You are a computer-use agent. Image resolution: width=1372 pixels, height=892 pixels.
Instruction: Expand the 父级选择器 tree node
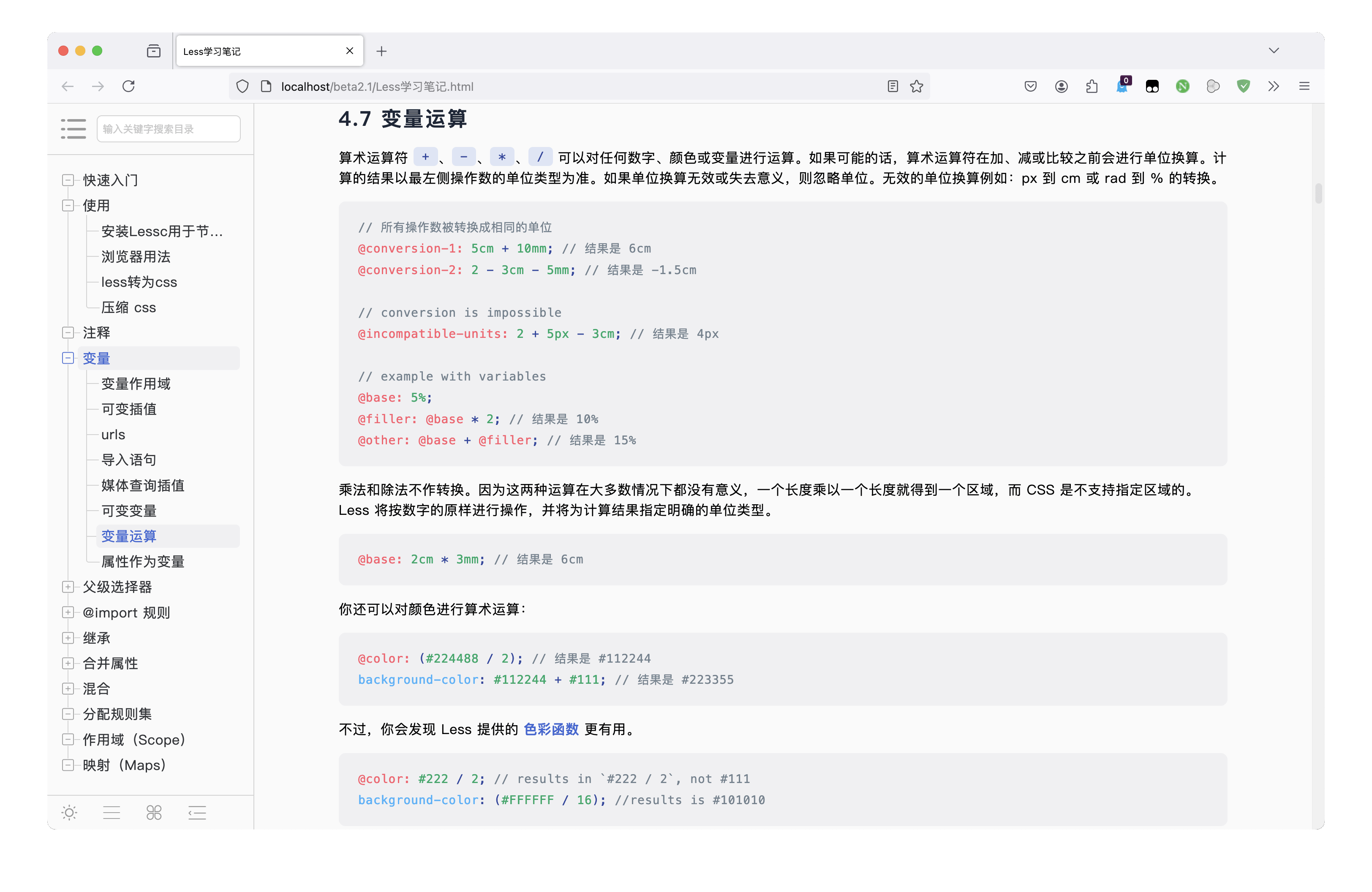coord(68,587)
